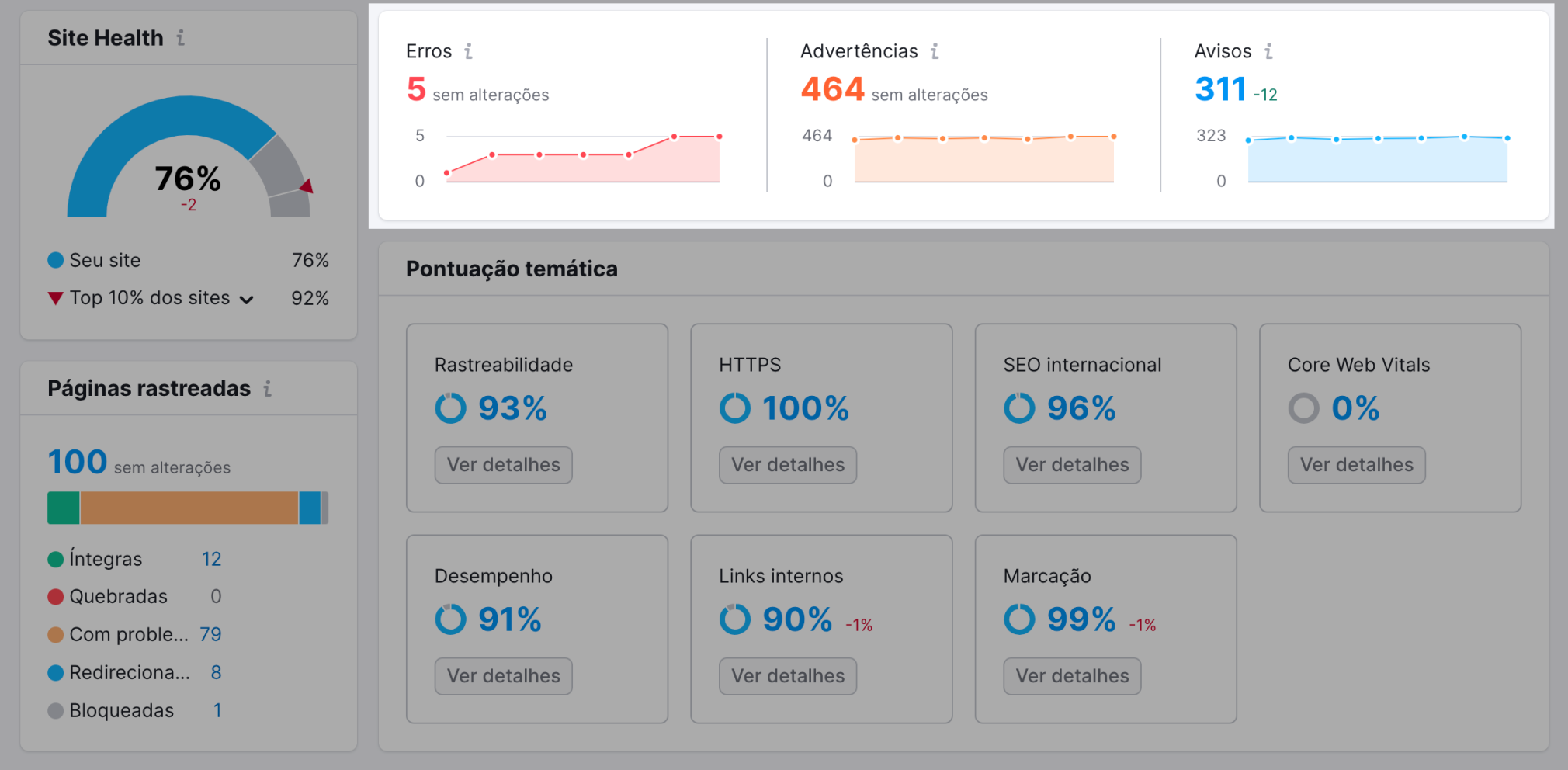Open the Páginas rastreadas info tooltip
1568x770 pixels.
point(268,390)
